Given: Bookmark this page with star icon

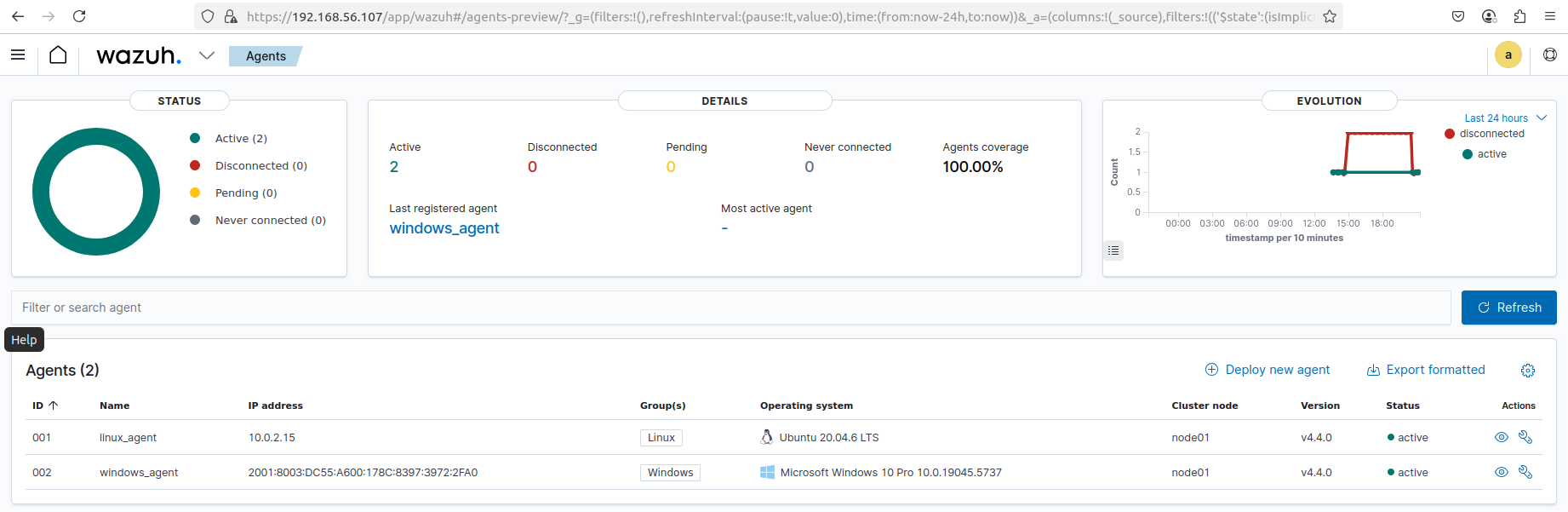Looking at the screenshot, I should [x=1329, y=16].
